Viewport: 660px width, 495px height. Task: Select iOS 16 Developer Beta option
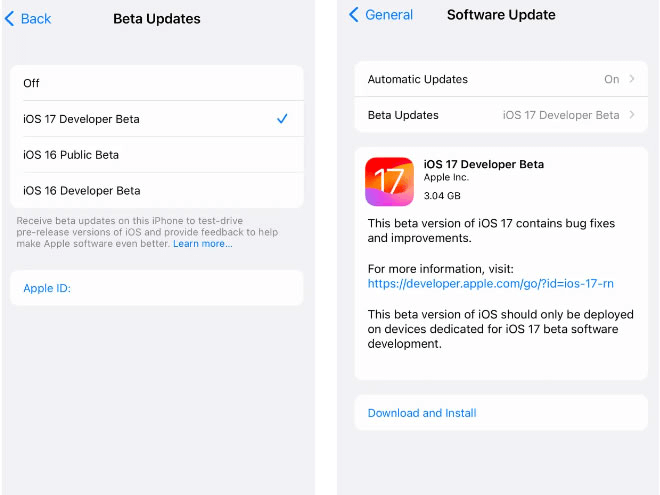(157, 190)
